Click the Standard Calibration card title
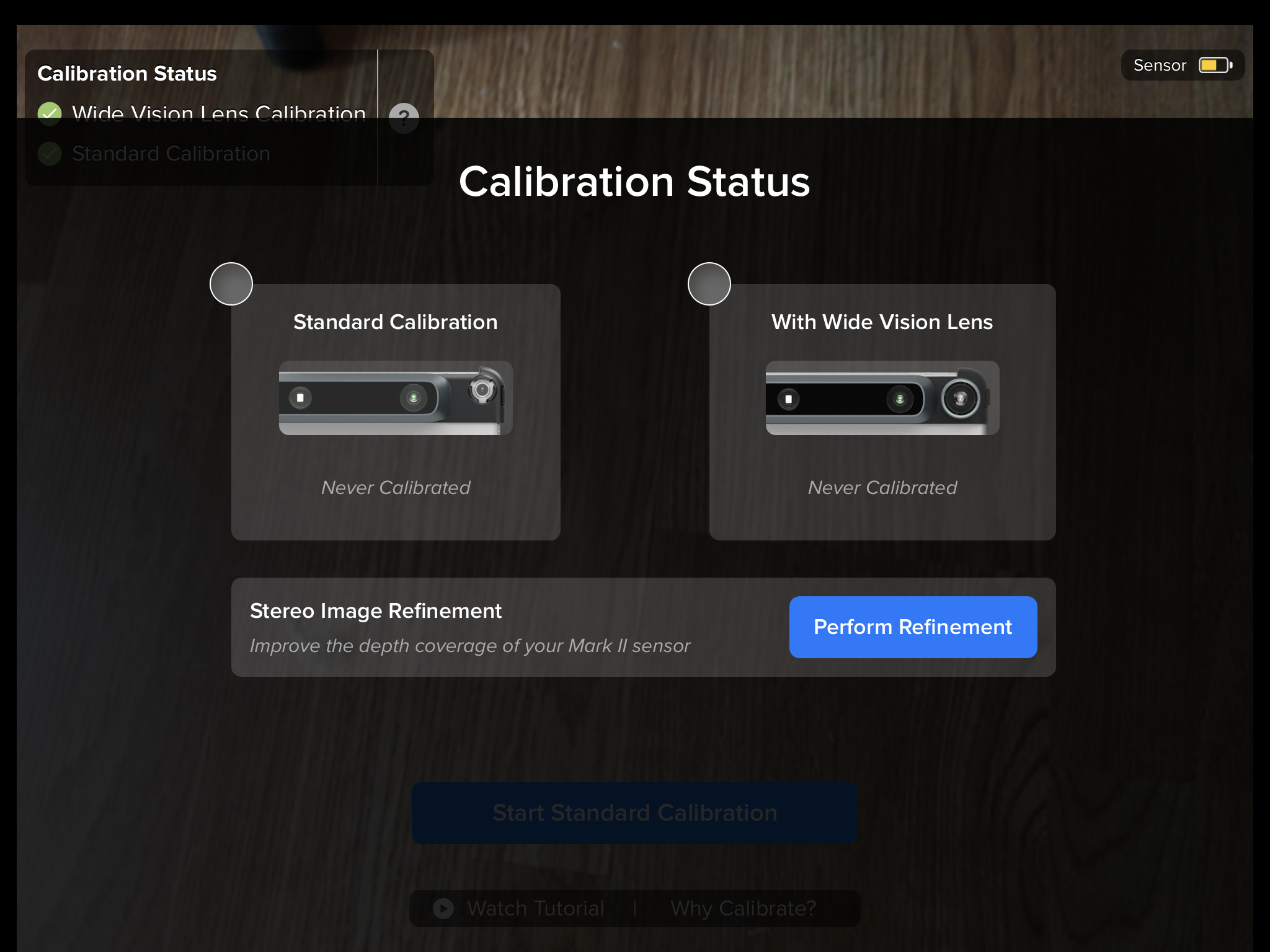Image resolution: width=1270 pixels, height=952 pixels. 396,322
